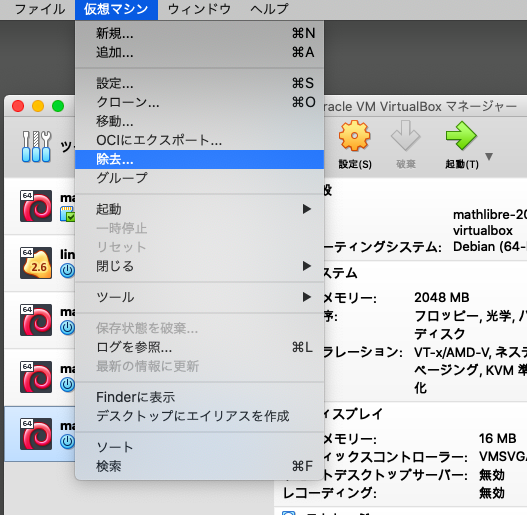Image resolution: width=527 pixels, height=515 pixels.
Task: Choose ログを参照... from the menu
Action: point(200,347)
